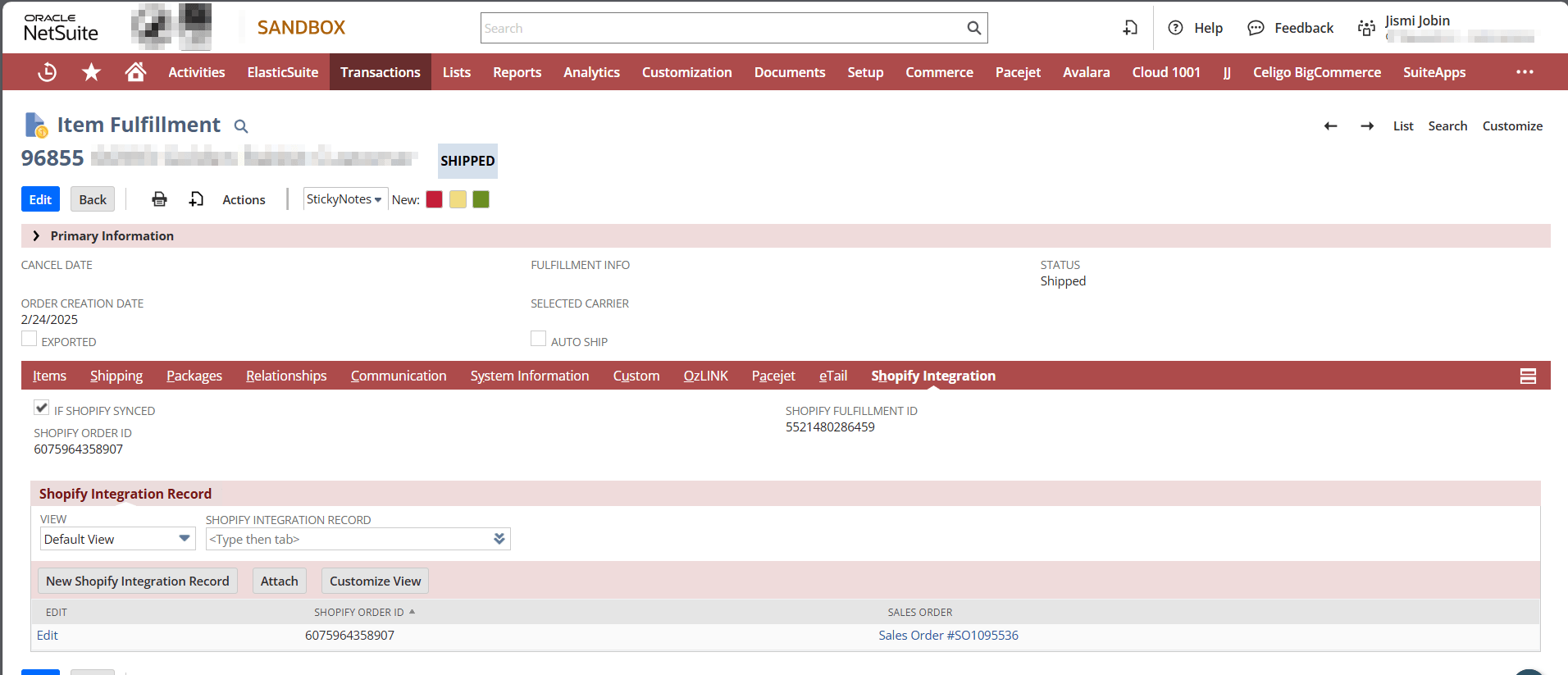Open the Search link near Customize
1568x675 pixels.
1447,125
